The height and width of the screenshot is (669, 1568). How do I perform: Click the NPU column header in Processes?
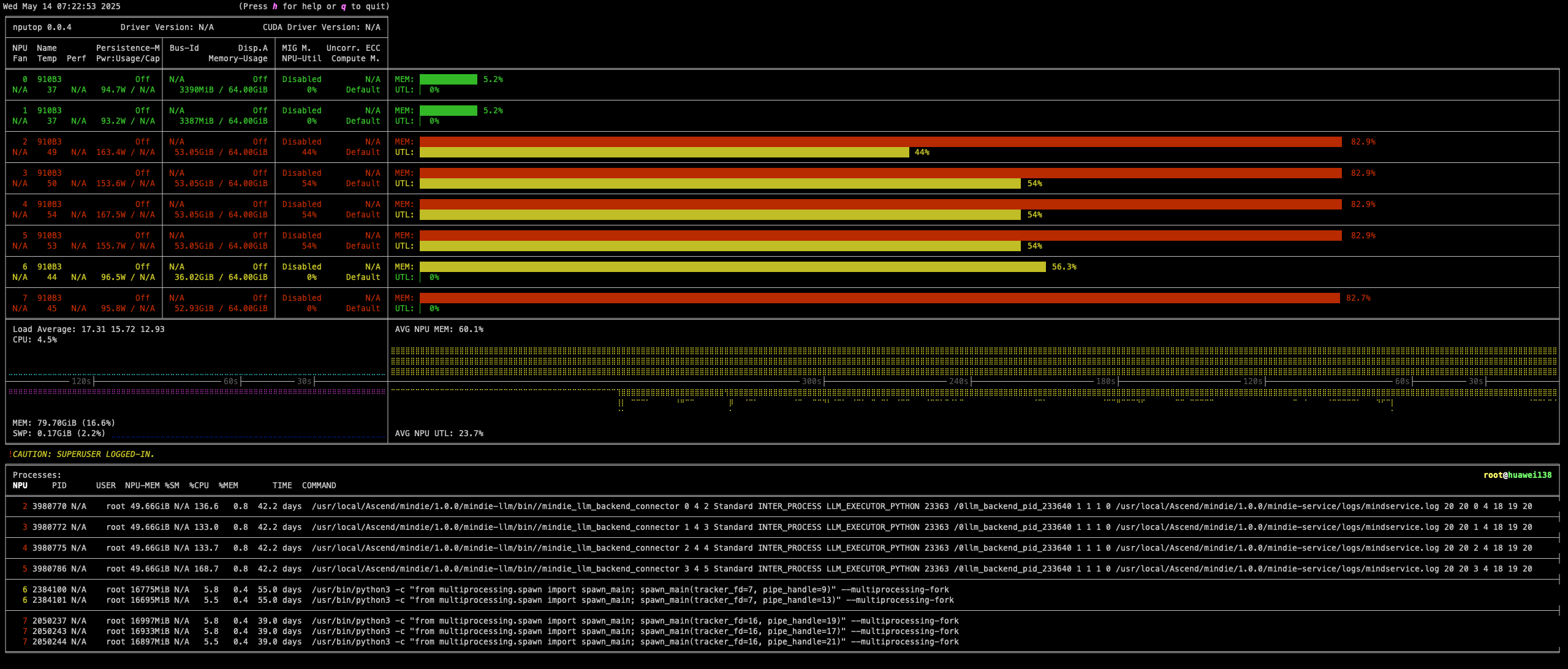[x=20, y=485]
